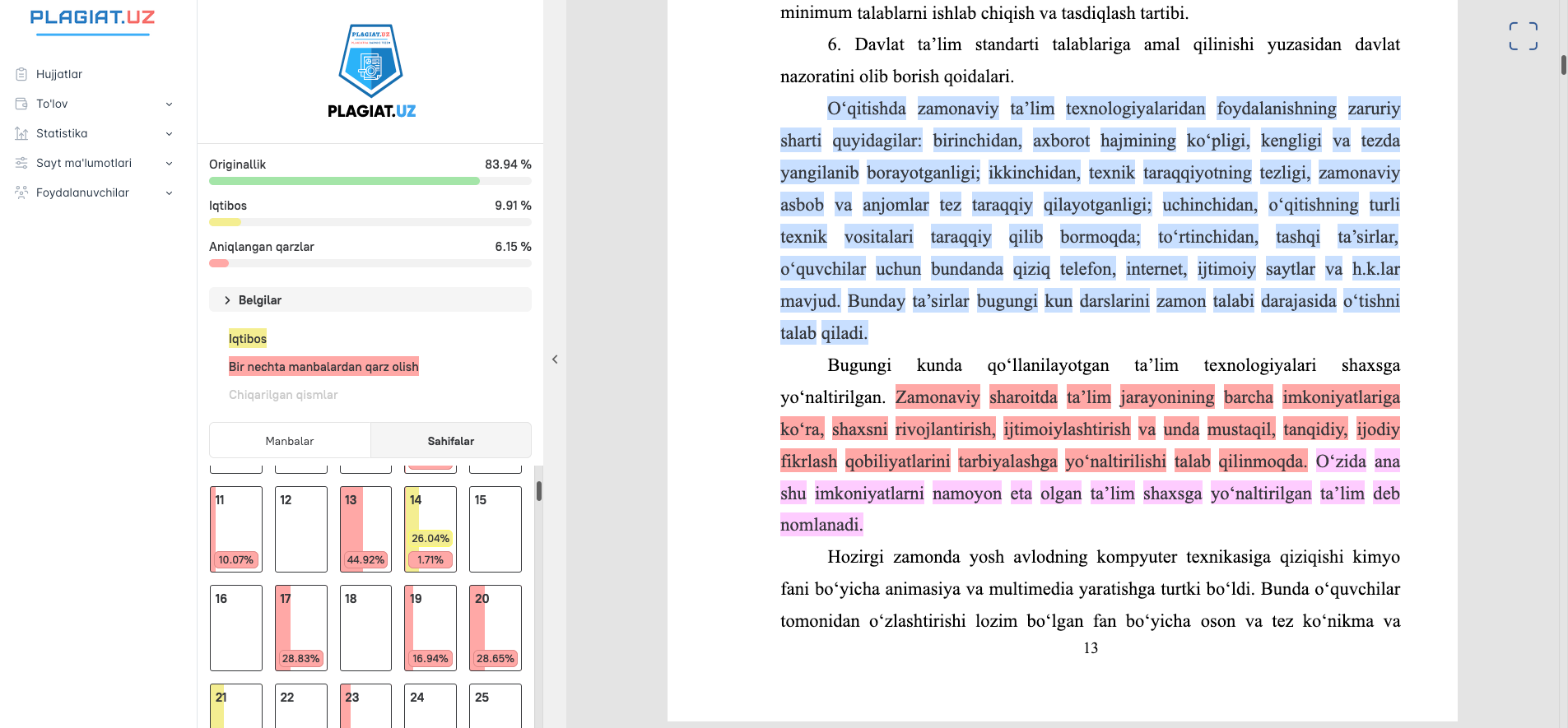Click red highlighted word "Zamonaviy" in document

click(x=938, y=397)
